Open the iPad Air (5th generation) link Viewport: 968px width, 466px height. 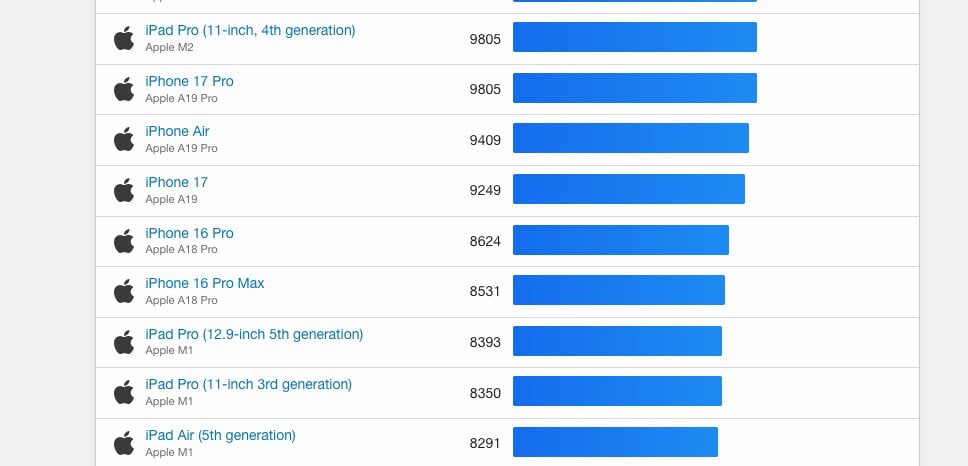220,435
